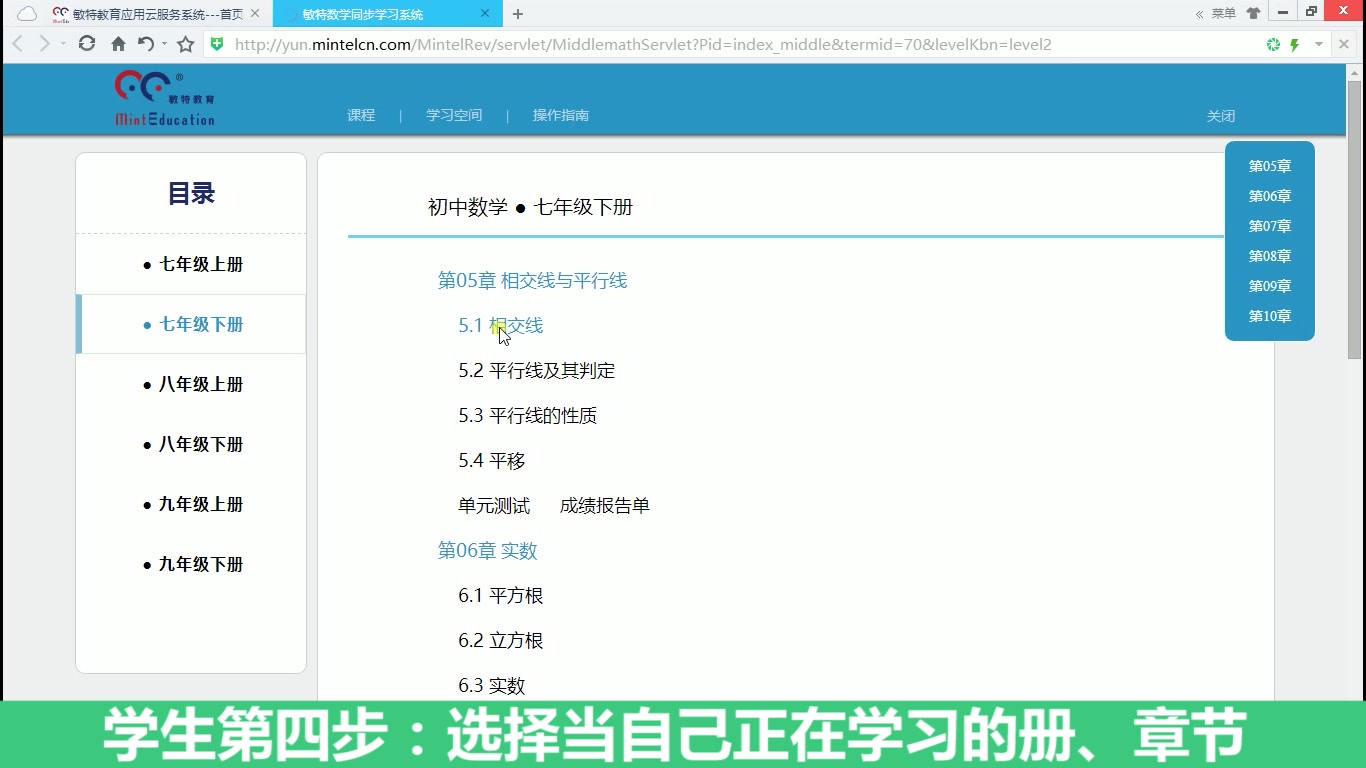
Task: Select 七年级上册 in the catalog
Action: 191,264
